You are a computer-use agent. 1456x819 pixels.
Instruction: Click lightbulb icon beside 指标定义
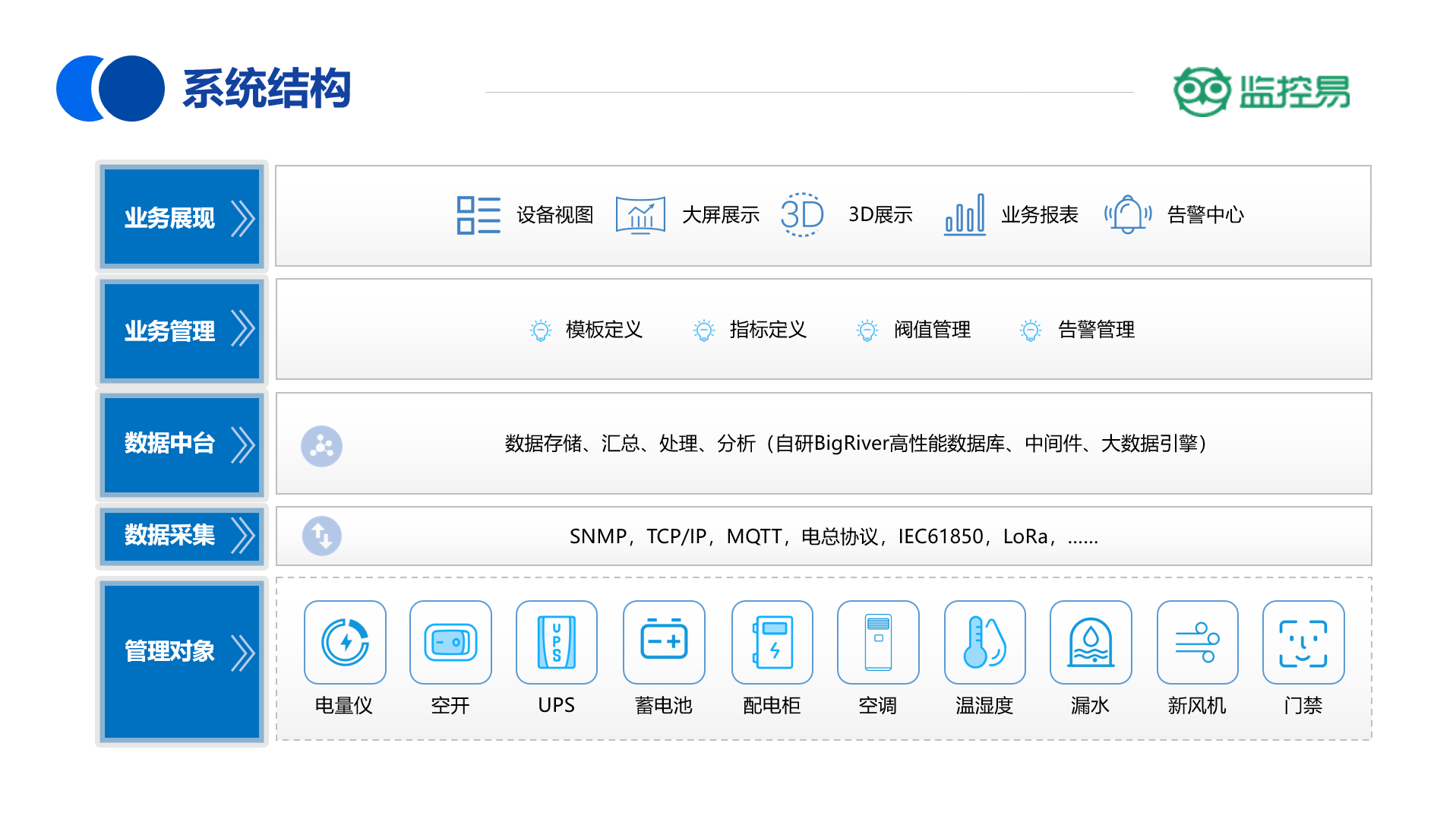(x=704, y=330)
